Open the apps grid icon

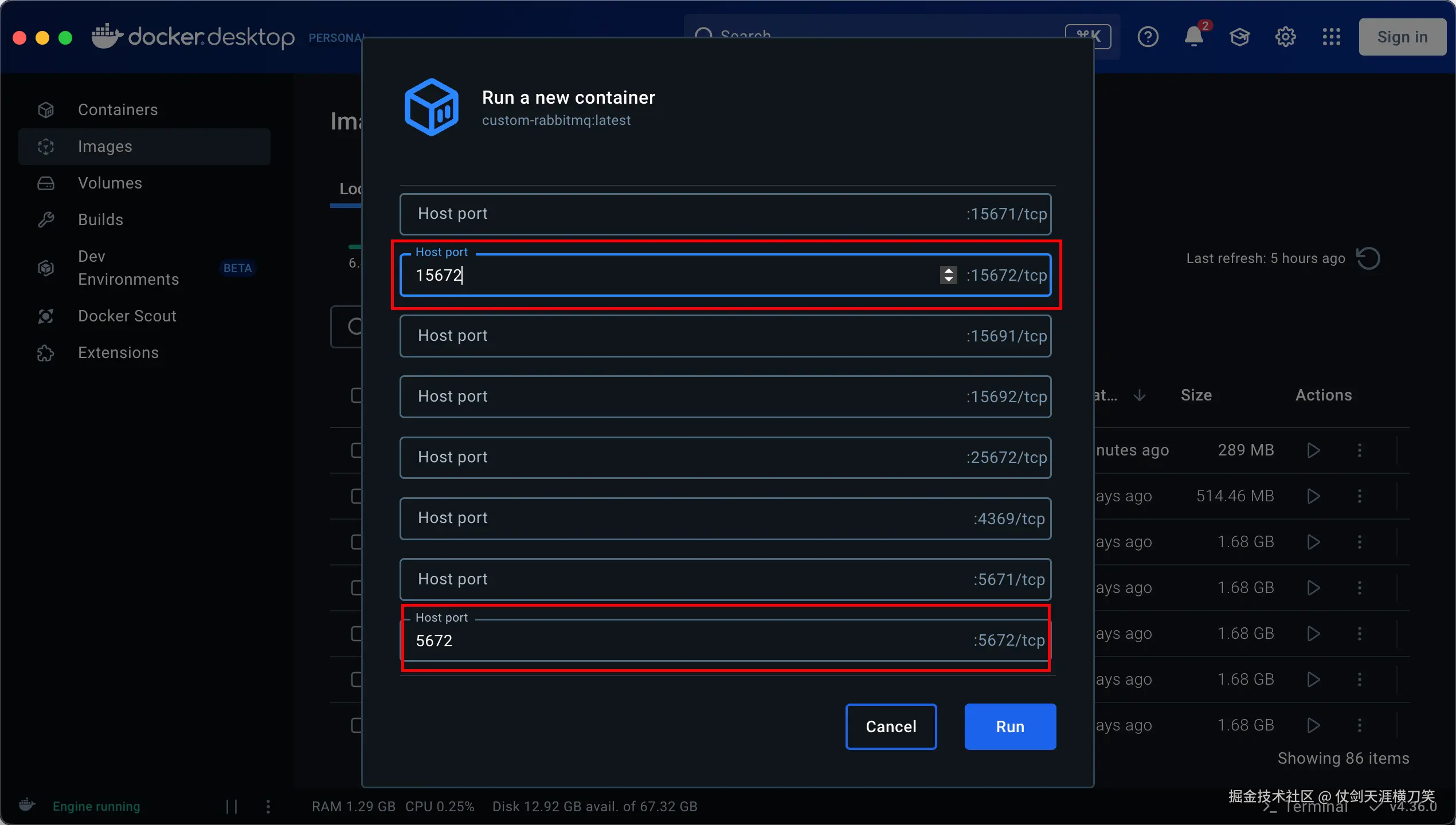pyautogui.click(x=1331, y=37)
